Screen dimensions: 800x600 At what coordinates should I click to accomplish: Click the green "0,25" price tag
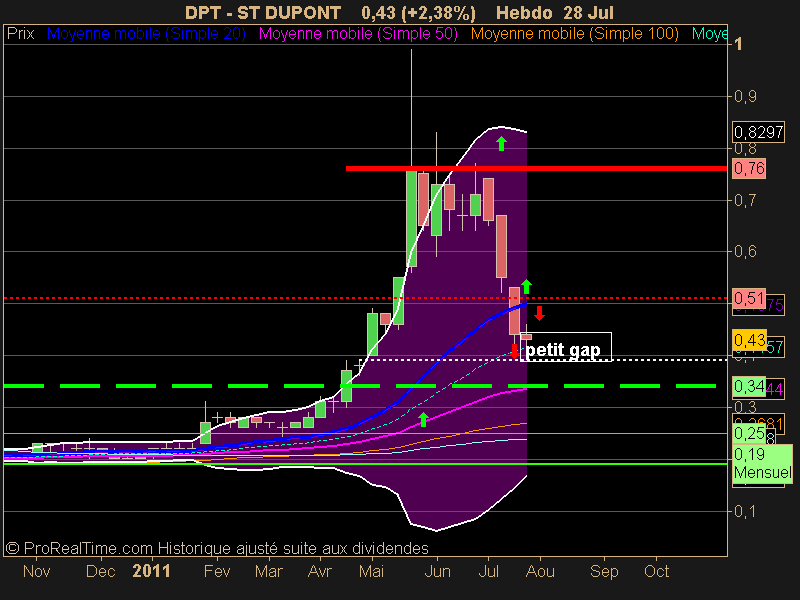[749, 434]
